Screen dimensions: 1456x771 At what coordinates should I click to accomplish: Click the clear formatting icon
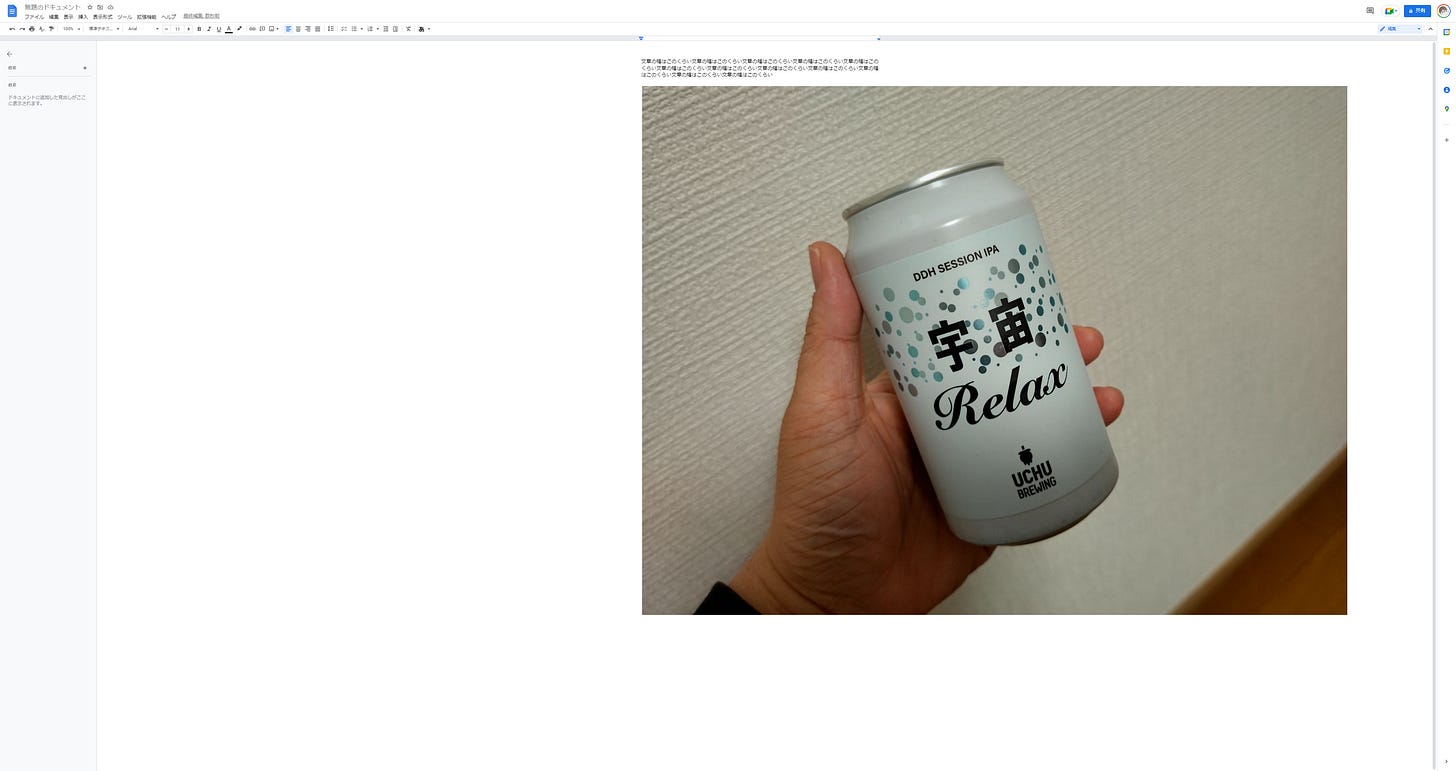(x=408, y=29)
